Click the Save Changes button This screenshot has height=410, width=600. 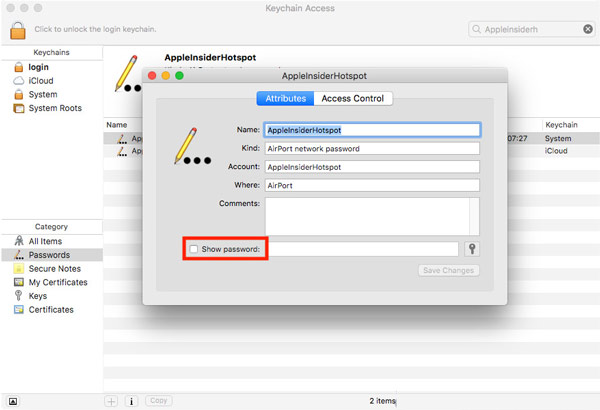[448, 270]
